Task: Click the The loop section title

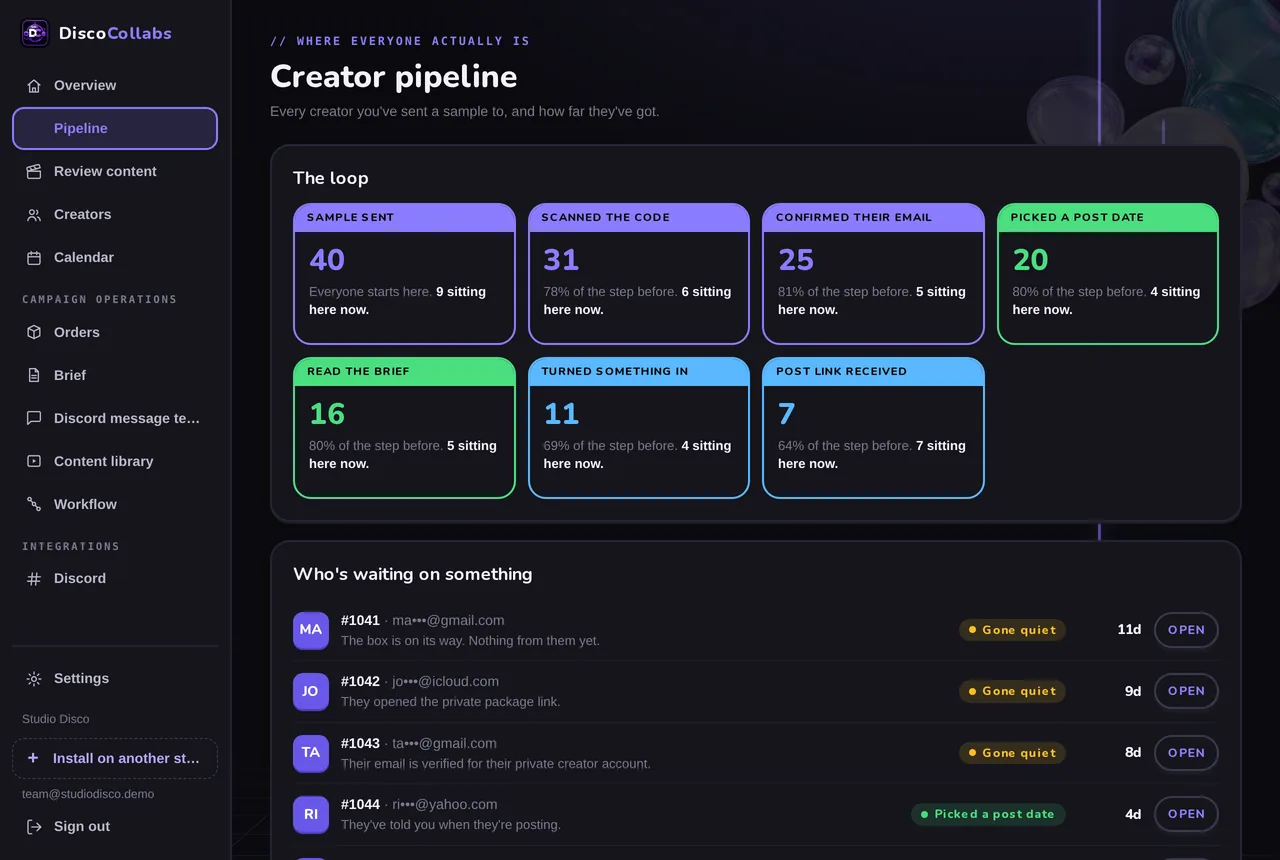Action: click(x=331, y=178)
